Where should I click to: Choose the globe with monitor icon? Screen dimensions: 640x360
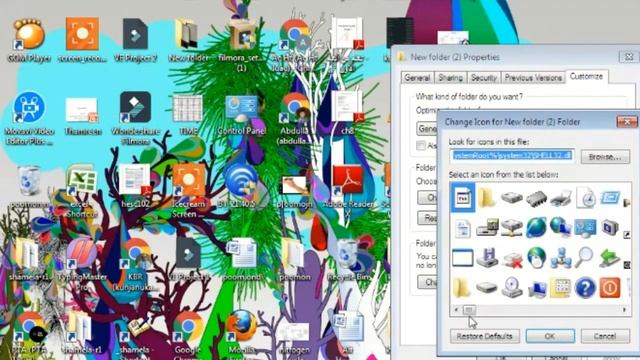click(x=560, y=227)
